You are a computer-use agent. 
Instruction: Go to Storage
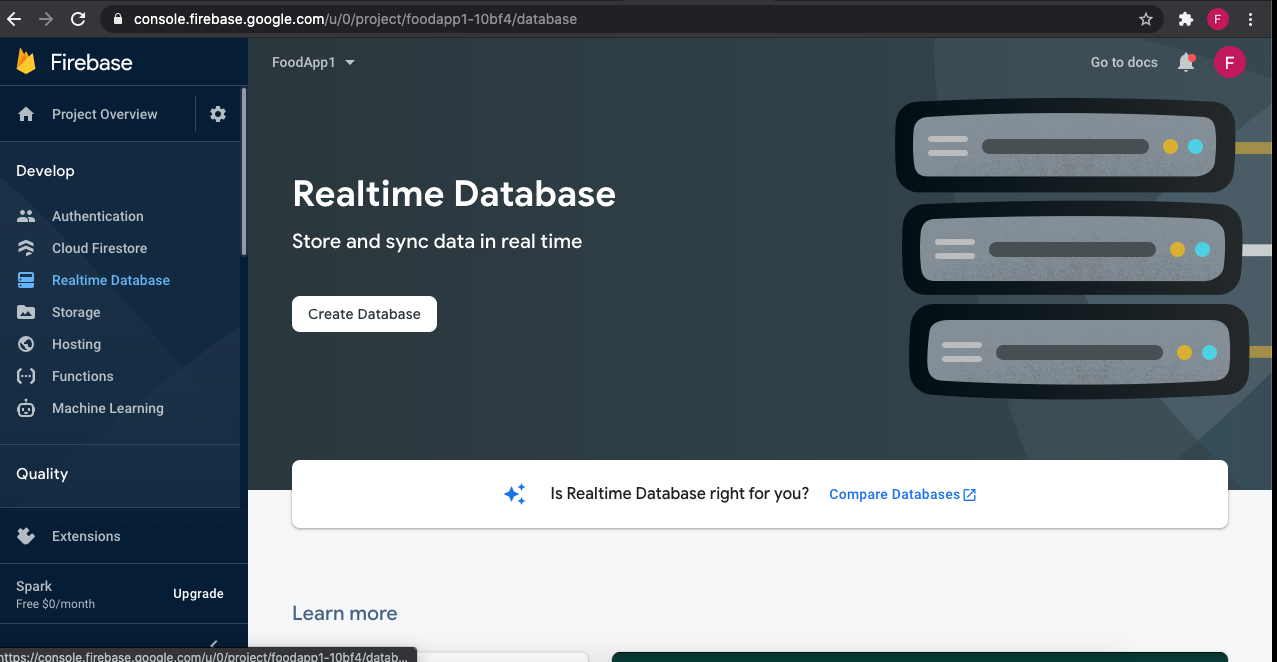76,312
